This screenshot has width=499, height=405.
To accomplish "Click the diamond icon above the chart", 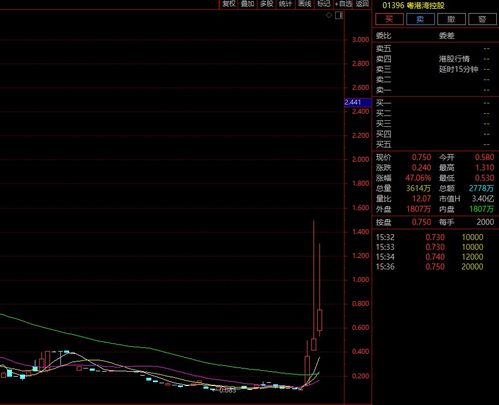I will [x=329, y=15].
